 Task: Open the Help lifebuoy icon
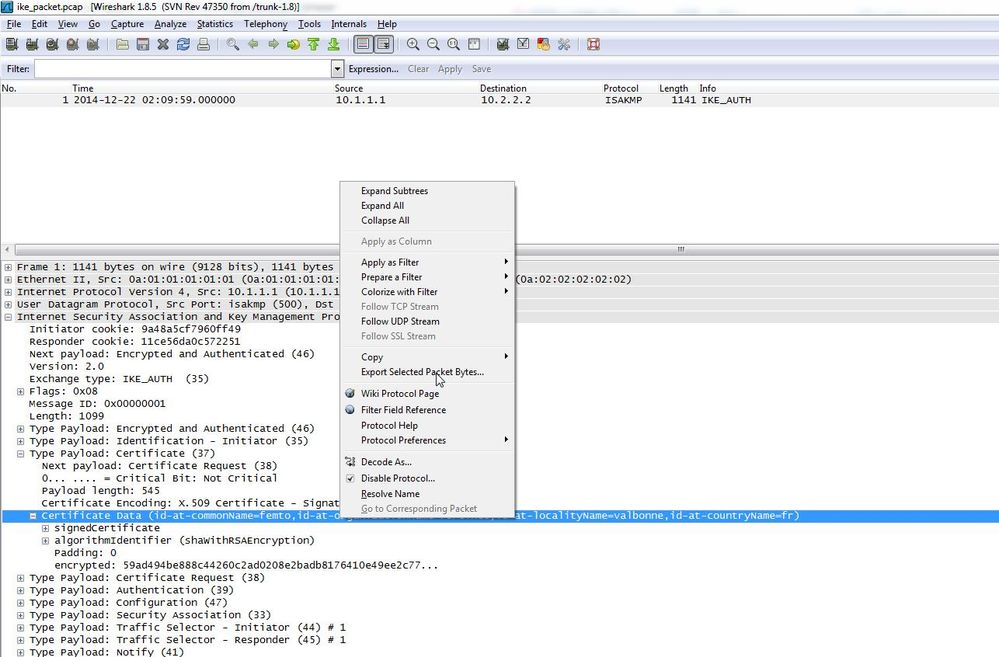(x=593, y=44)
